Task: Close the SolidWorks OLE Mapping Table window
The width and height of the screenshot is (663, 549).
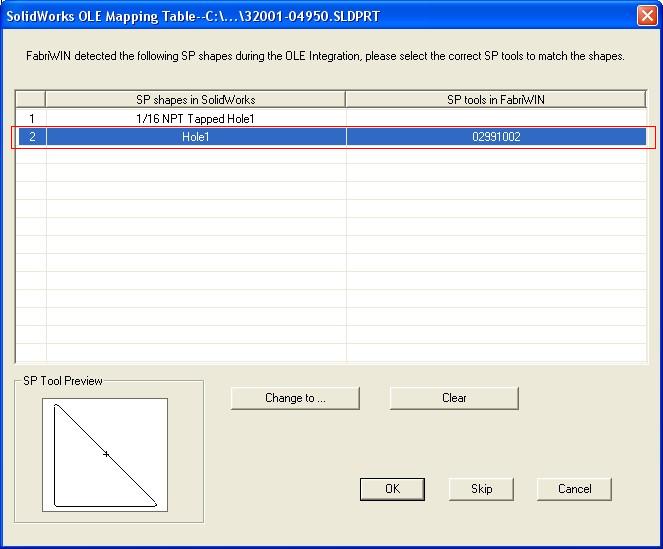Action: [647, 16]
